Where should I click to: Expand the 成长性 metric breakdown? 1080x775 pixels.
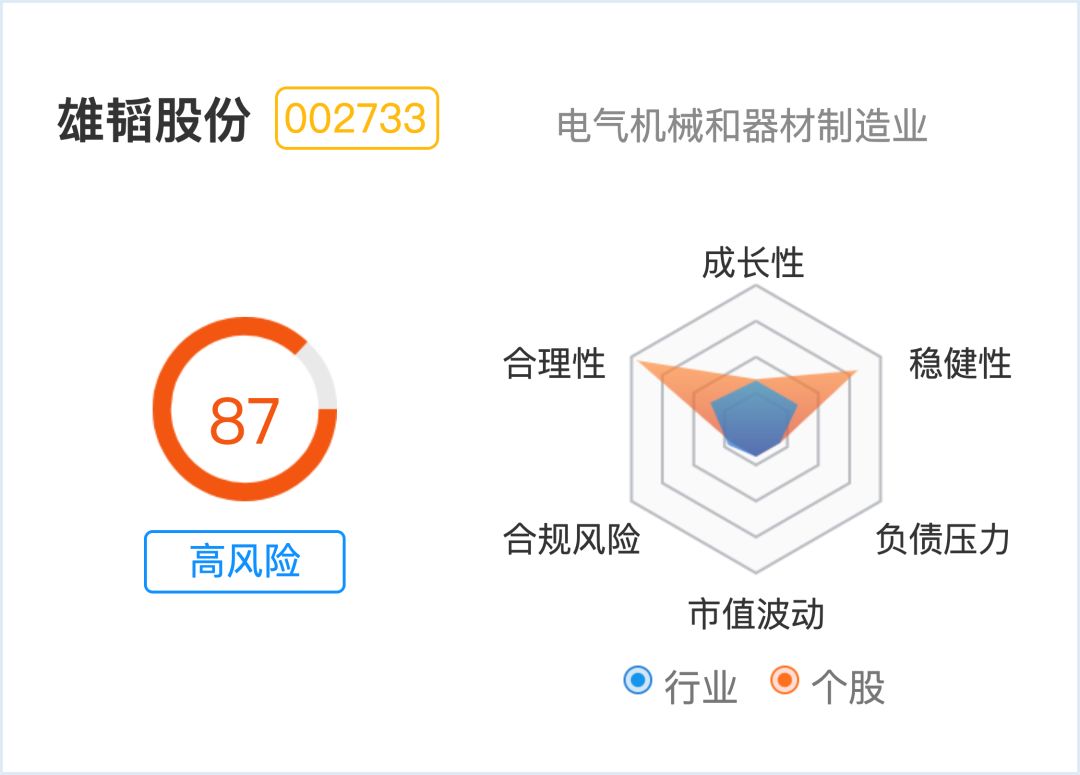coord(753,264)
